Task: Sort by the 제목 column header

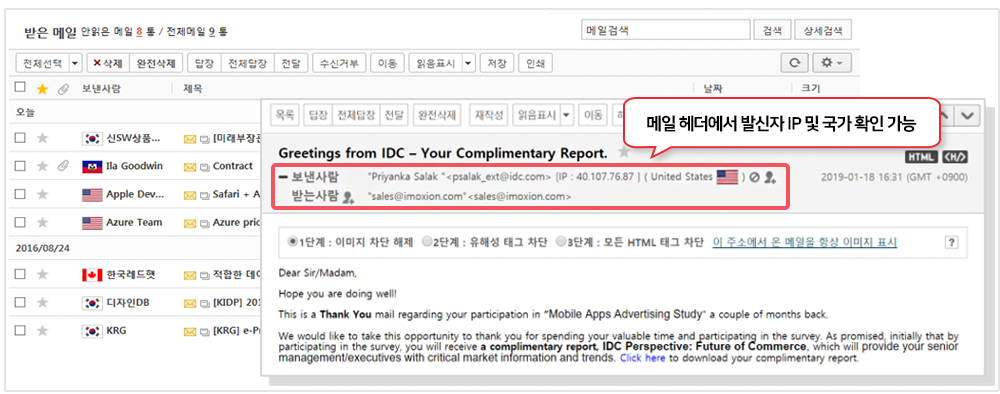Action: click(193, 89)
